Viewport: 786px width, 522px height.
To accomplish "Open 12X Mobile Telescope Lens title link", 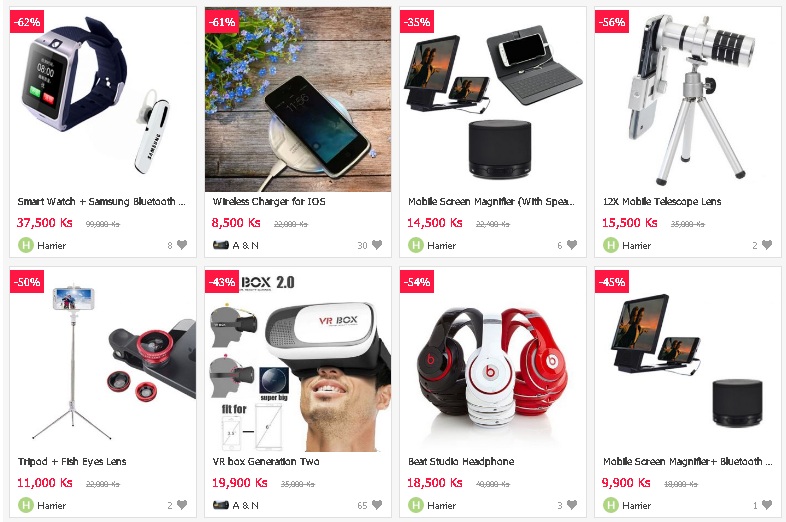I will tap(662, 202).
